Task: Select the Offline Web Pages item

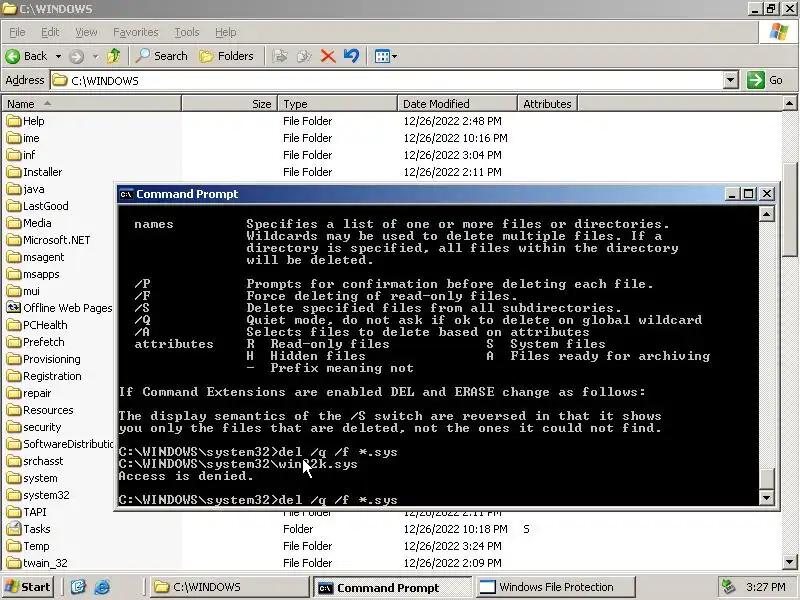Action: [x=59, y=308]
